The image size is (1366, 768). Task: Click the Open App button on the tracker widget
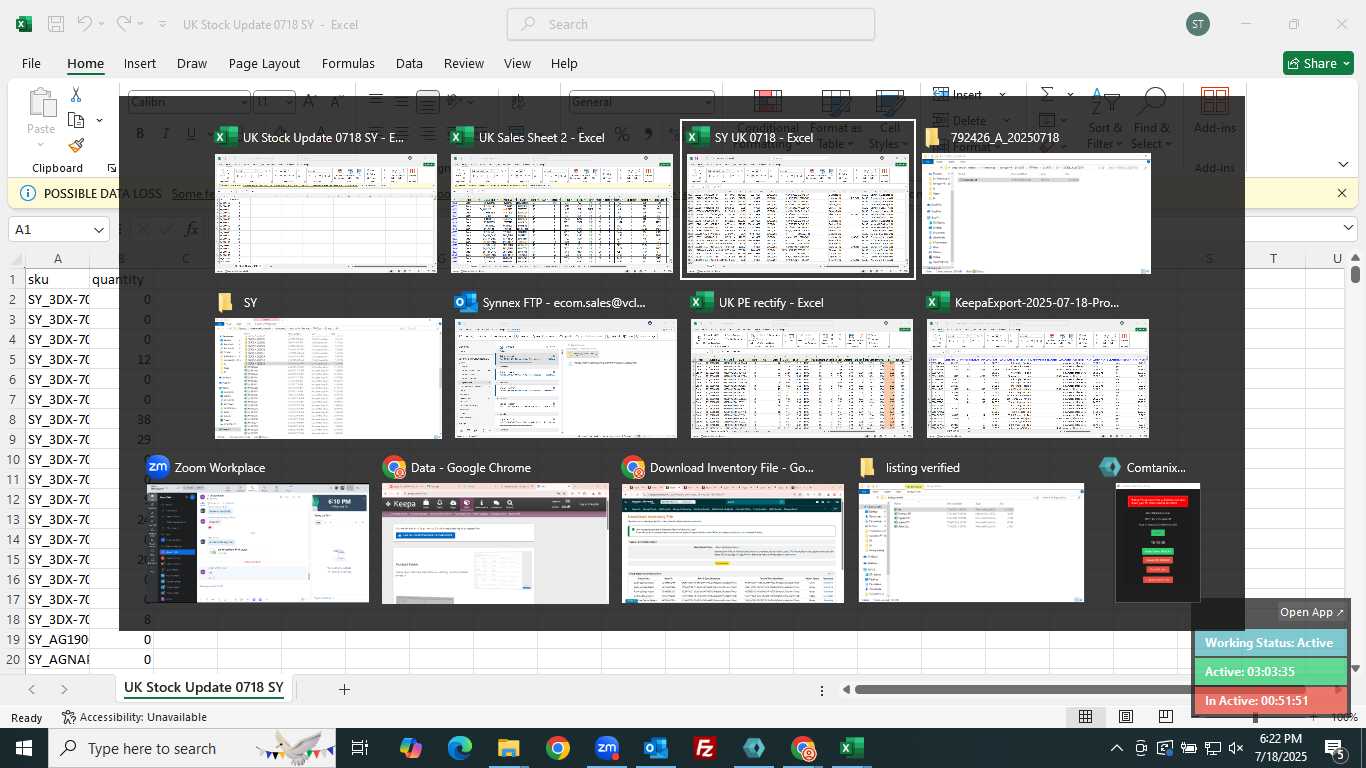pos(1312,612)
